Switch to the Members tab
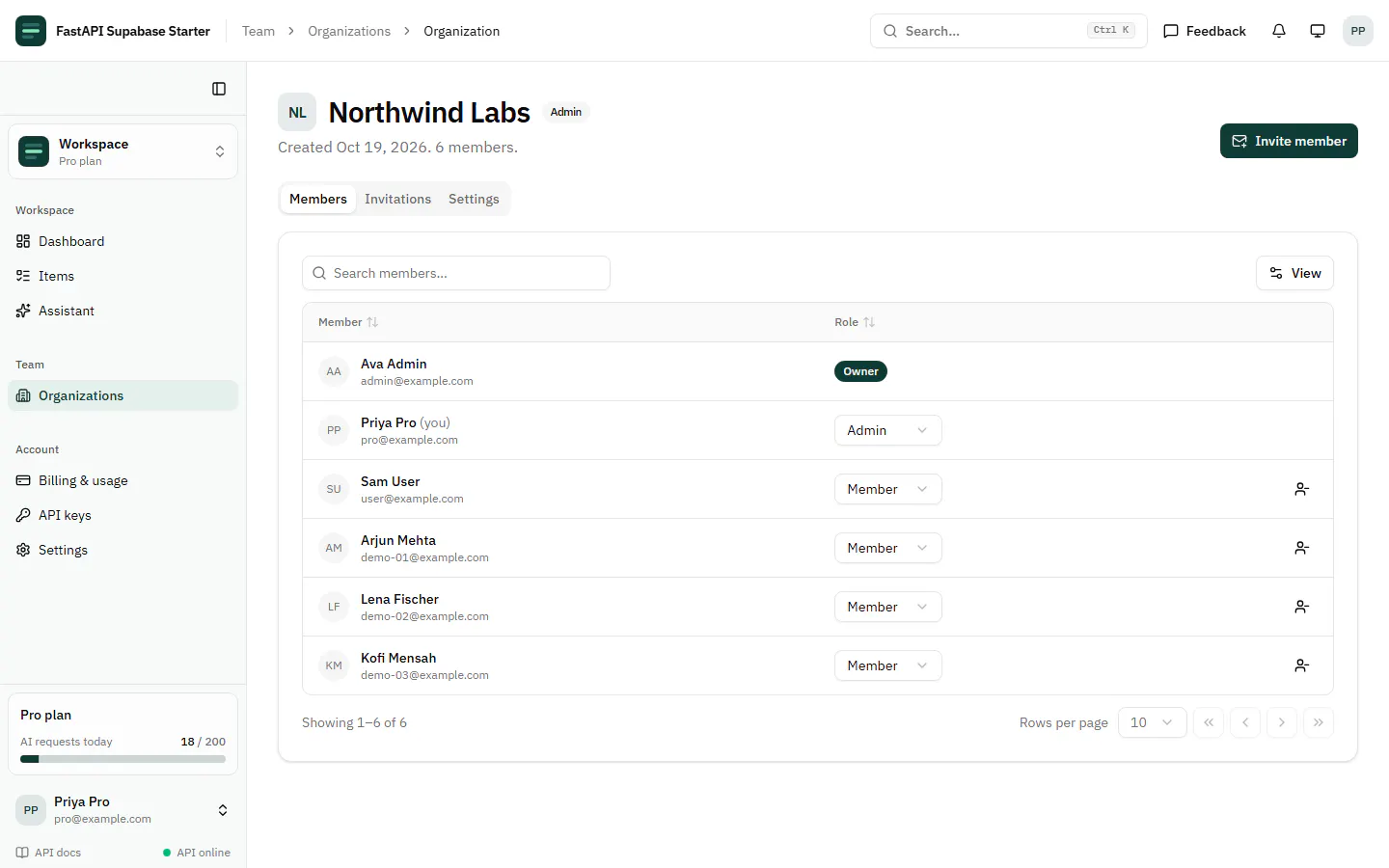1389x868 pixels. (x=318, y=199)
